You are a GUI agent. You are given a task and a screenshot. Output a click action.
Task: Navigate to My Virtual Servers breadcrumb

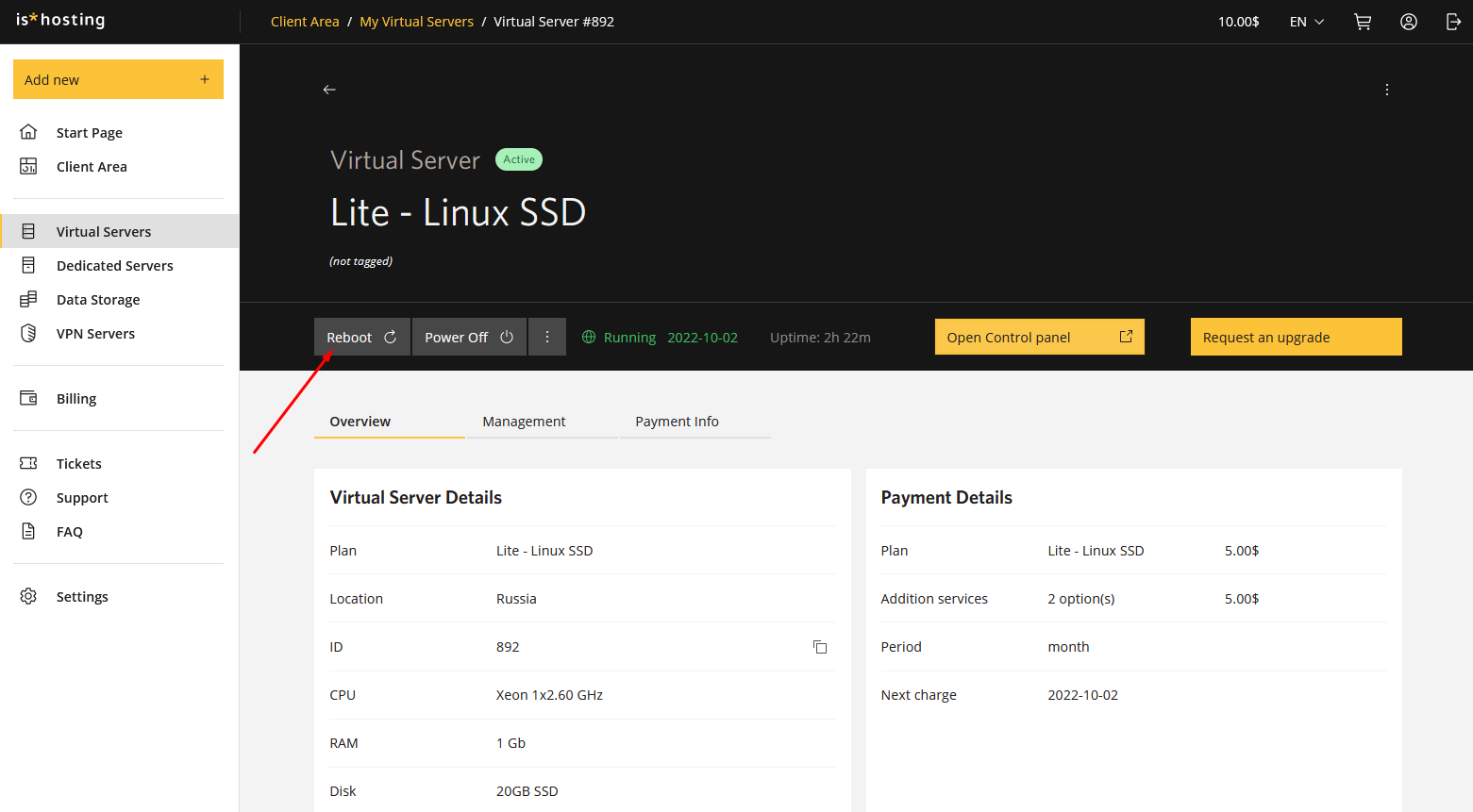point(416,21)
